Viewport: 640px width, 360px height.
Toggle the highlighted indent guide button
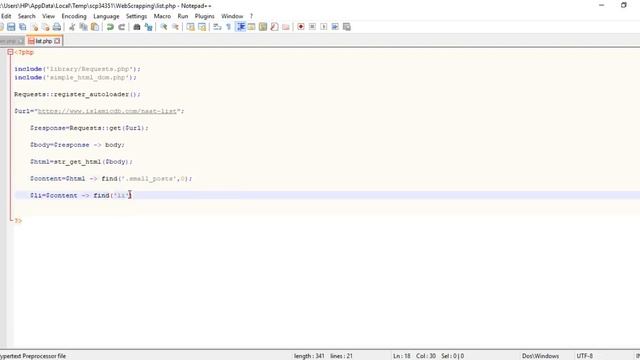(x=240, y=27)
